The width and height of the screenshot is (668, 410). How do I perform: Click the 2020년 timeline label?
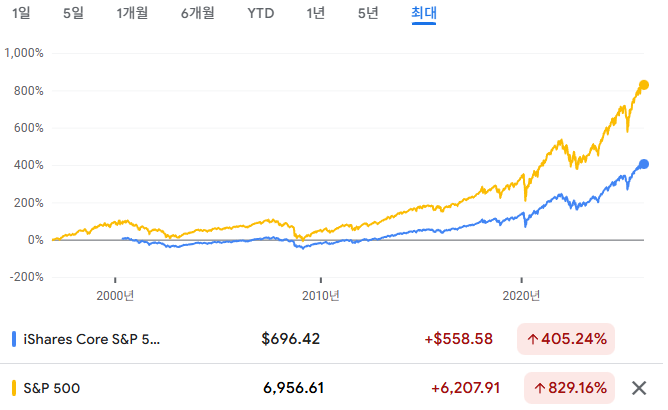tap(523, 295)
